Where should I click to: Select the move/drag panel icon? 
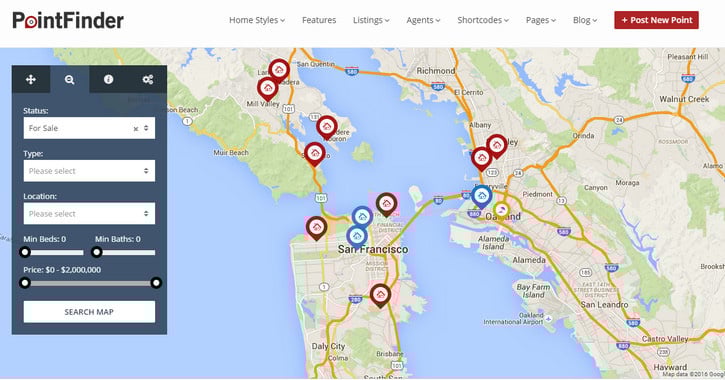click(31, 80)
